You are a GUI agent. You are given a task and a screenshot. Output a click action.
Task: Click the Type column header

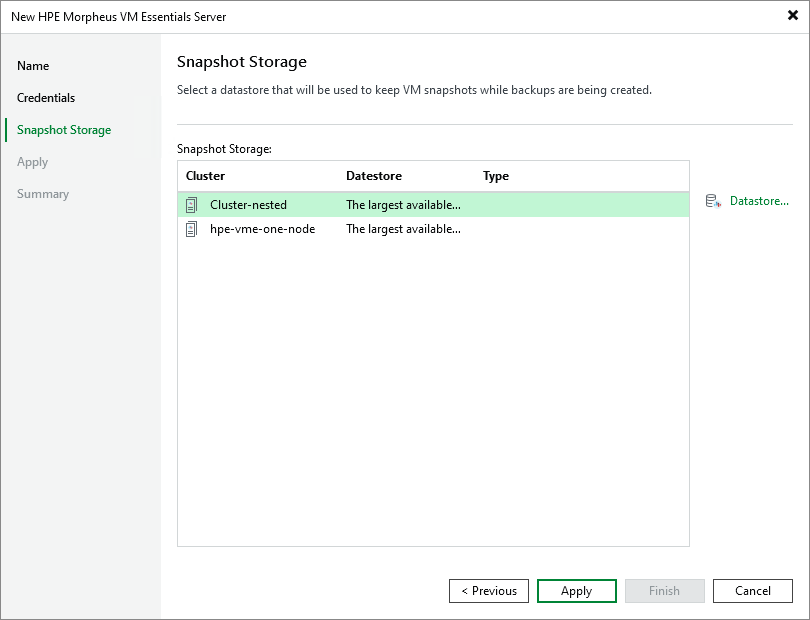[495, 175]
